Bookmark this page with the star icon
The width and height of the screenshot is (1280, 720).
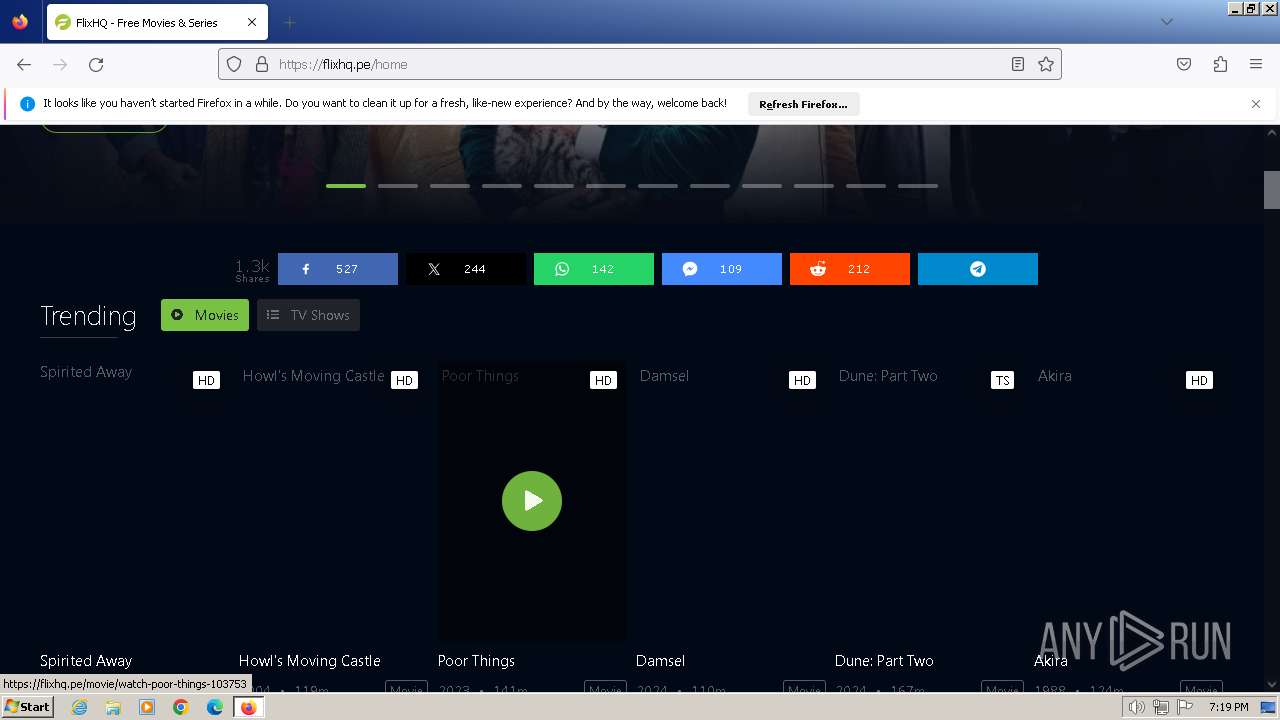[1046, 64]
